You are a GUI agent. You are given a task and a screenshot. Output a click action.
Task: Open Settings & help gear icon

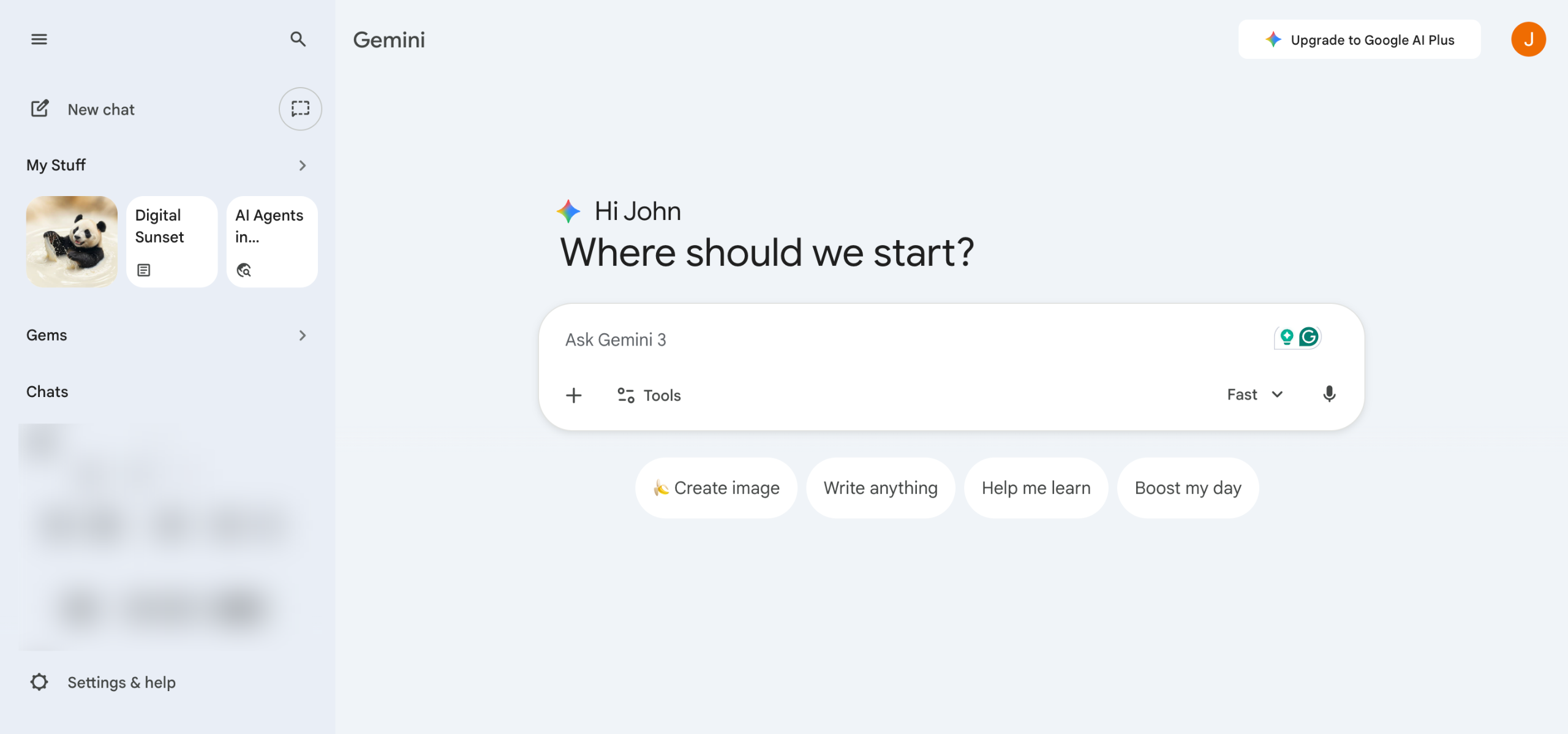coord(39,682)
